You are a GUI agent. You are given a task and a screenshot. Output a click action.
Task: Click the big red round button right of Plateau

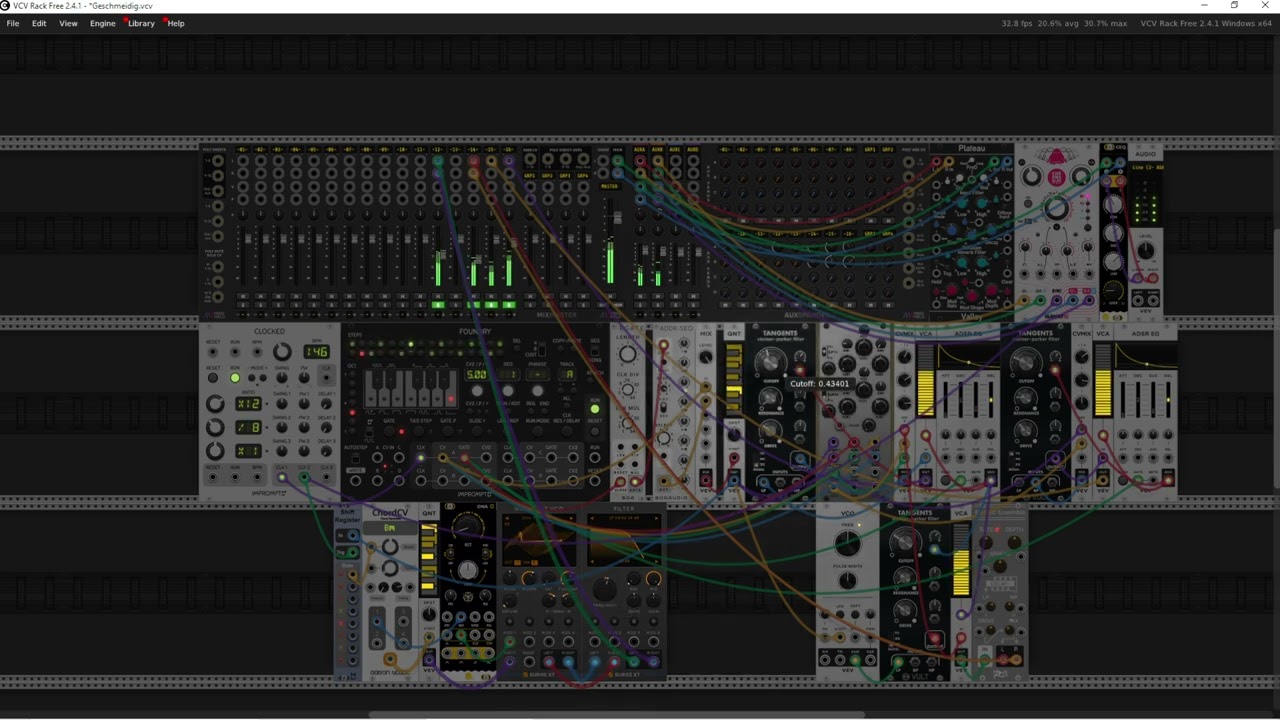[x=1056, y=177]
